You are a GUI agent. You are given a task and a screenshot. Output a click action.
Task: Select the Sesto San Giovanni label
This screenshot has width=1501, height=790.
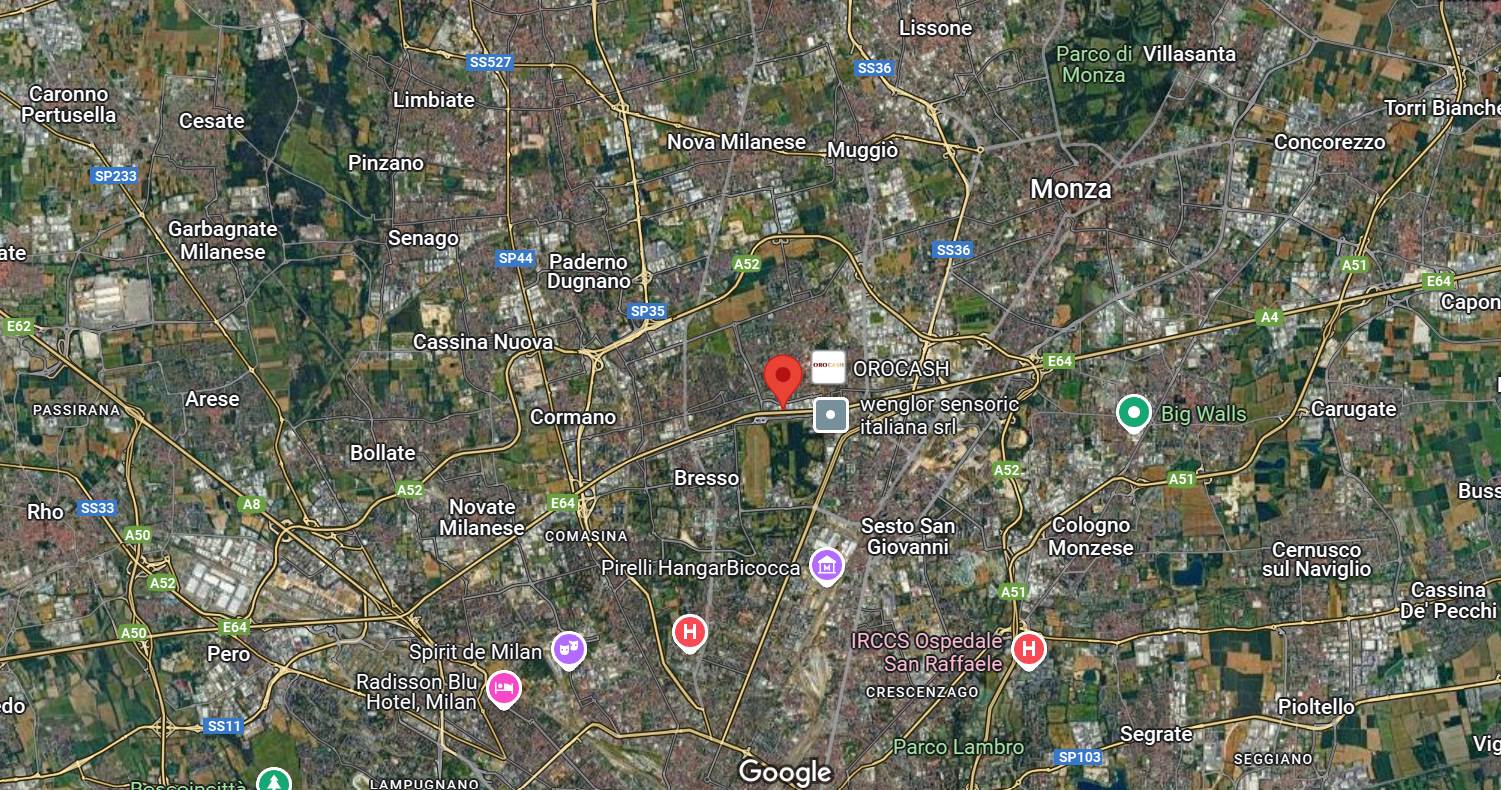908,536
